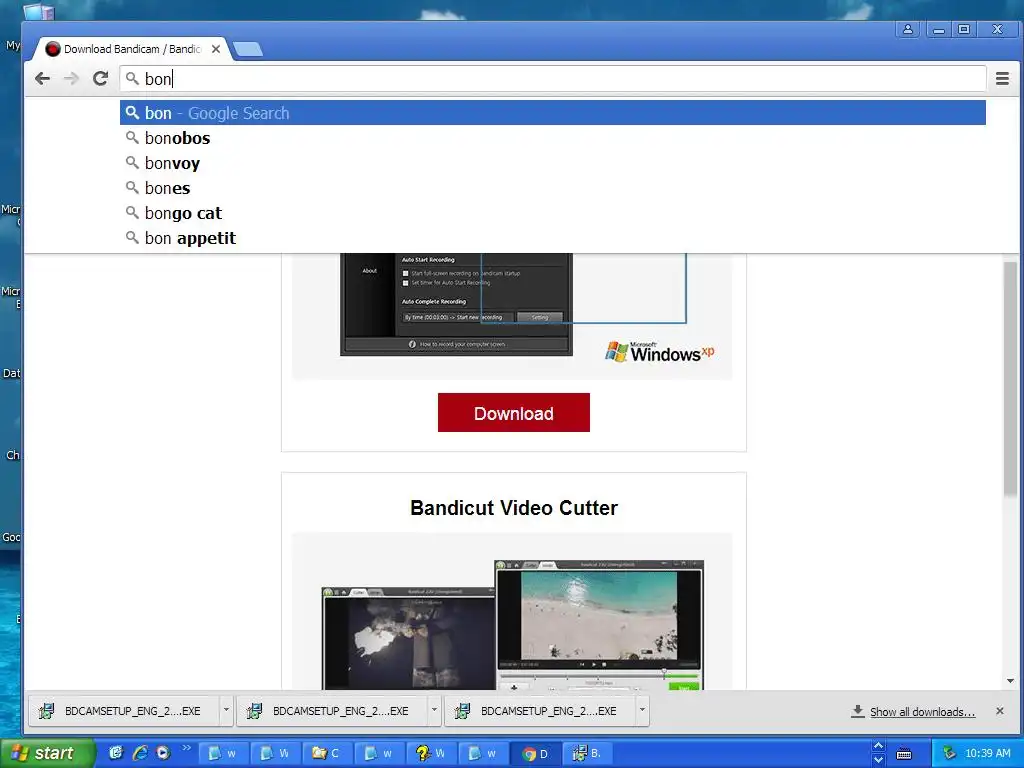
Task: Launch Windows Media Player from Quick Launch
Action: point(163,753)
